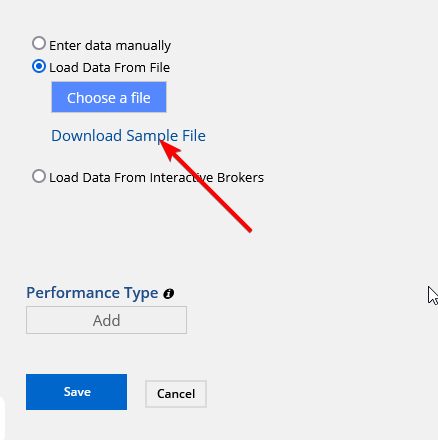
Task: Click the Performance Type info icon
Action: pyautogui.click(x=168, y=294)
